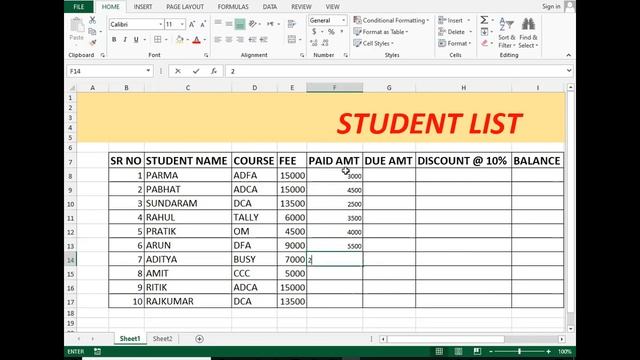640x360 pixels.
Task: Click the Fill down-arrow icon in Editing
Action: 484,32
